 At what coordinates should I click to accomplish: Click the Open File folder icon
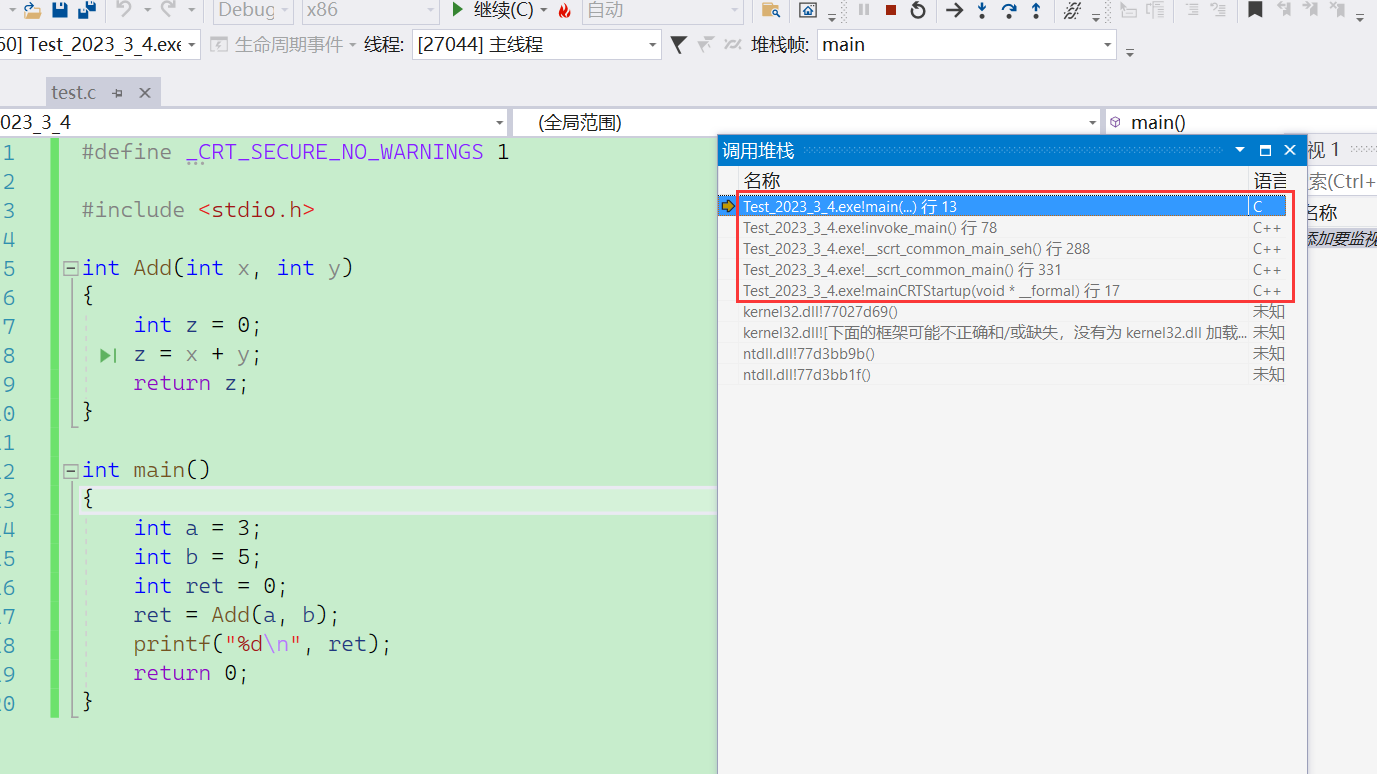click(32, 10)
